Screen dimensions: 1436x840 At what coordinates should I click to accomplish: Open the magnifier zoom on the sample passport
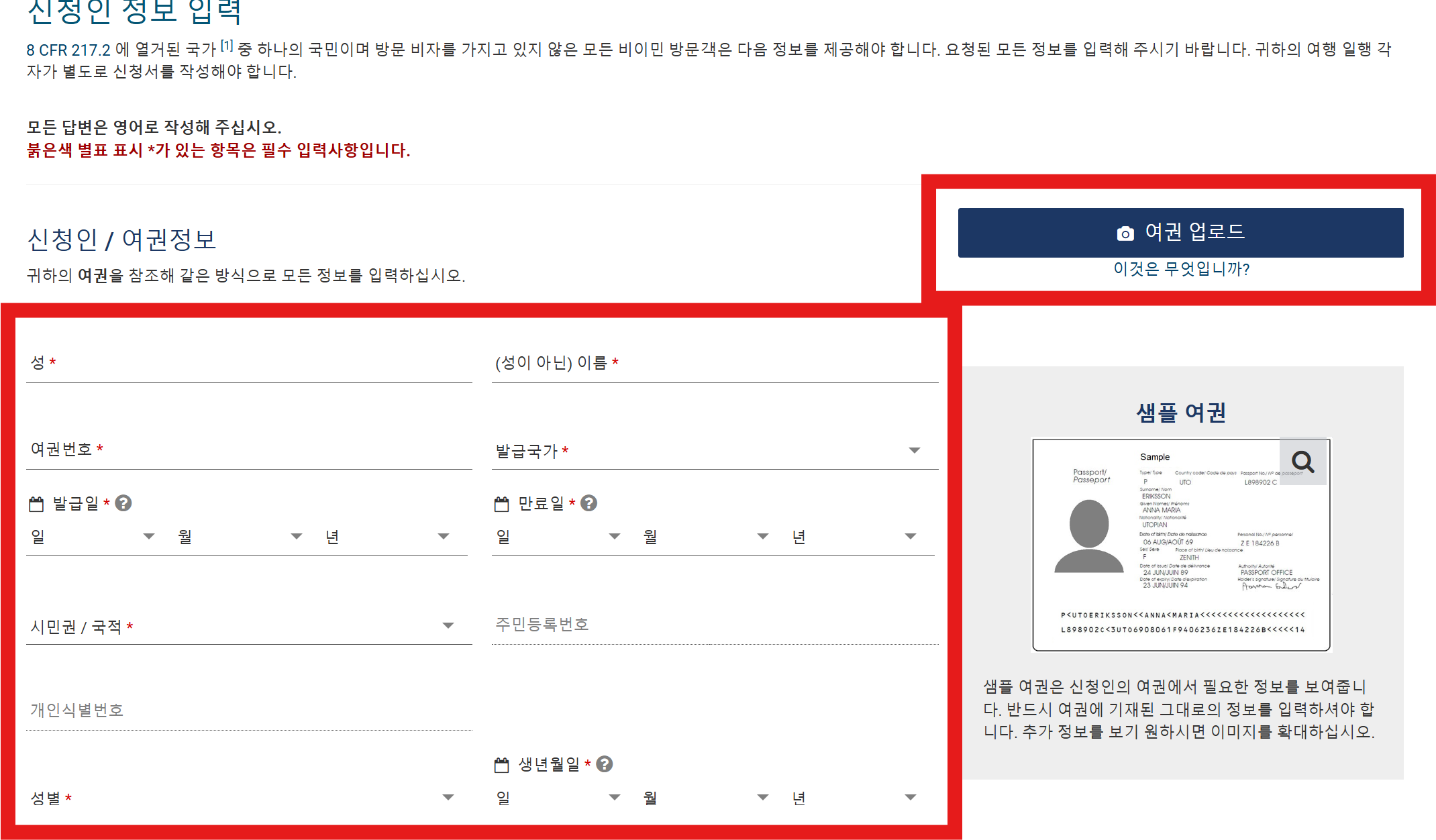pyautogui.click(x=1304, y=462)
